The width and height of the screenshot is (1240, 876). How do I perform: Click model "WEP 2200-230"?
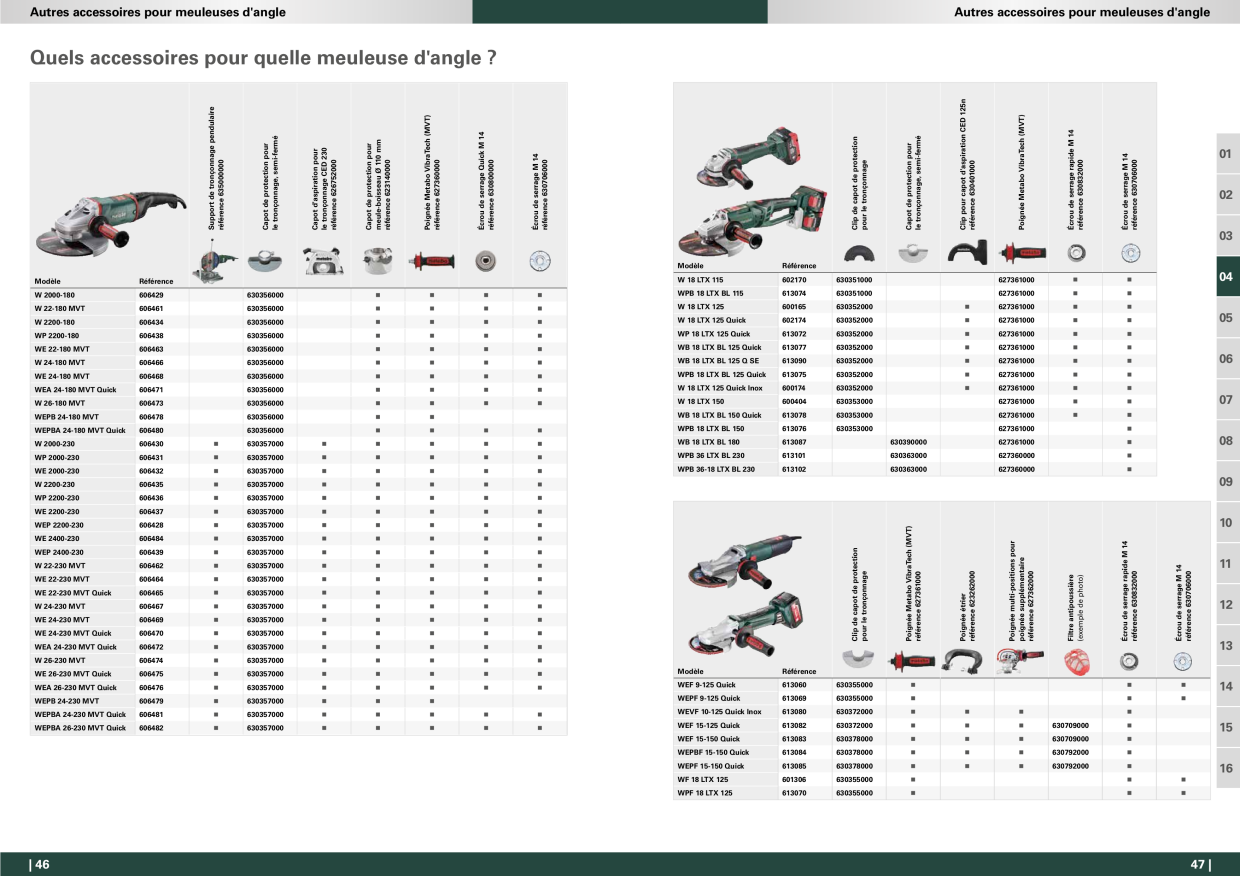click(x=59, y=525)
